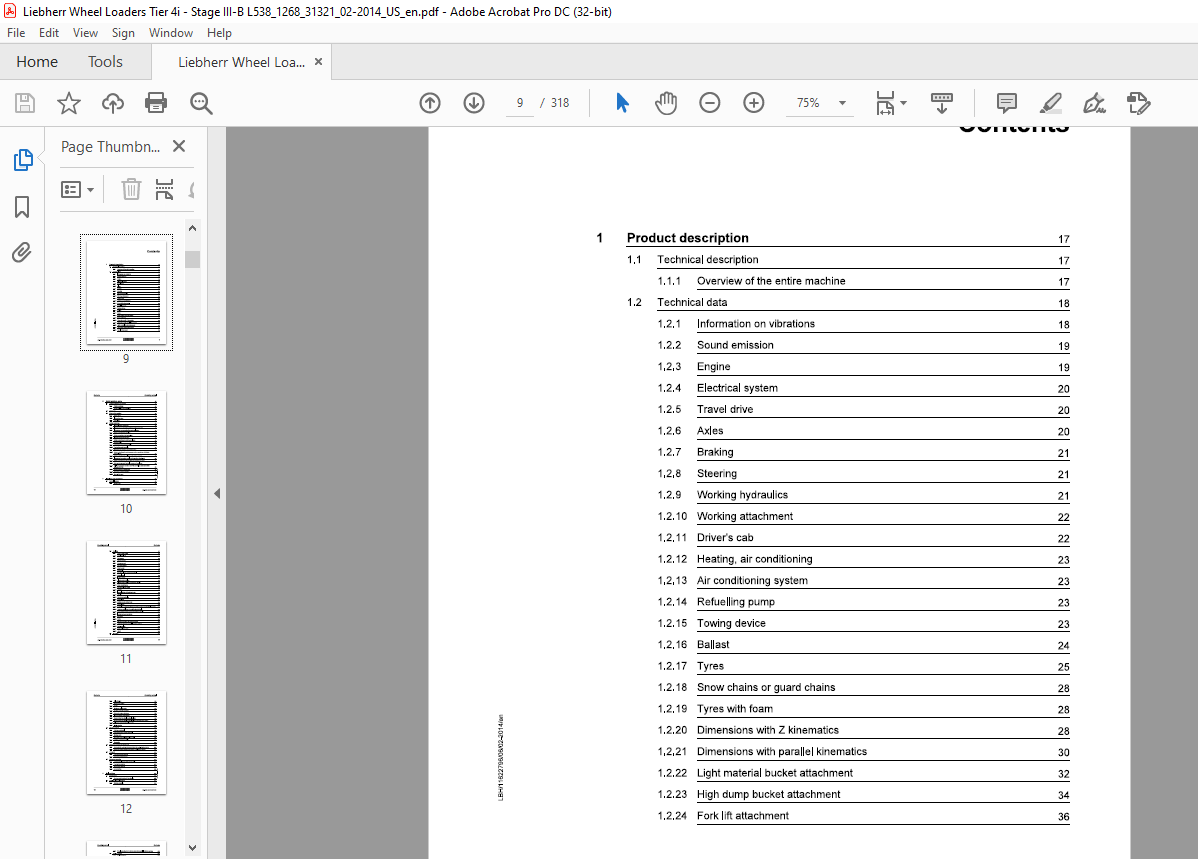
Task: Switch to the Tools tab
Action: tap(105, 62)
